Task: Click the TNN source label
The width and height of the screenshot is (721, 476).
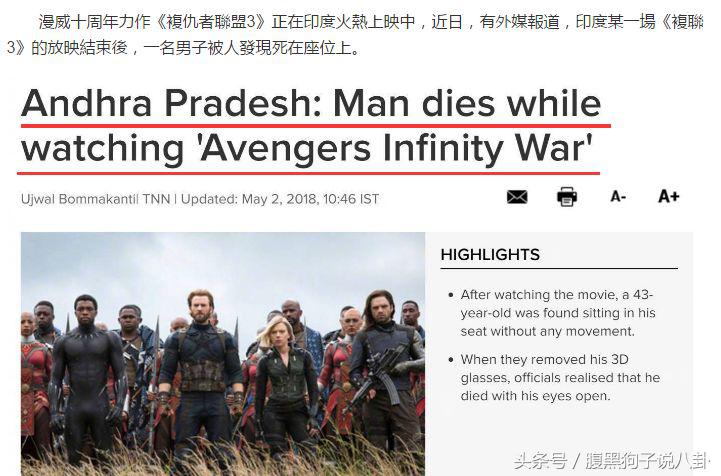Action: [156, 199]
